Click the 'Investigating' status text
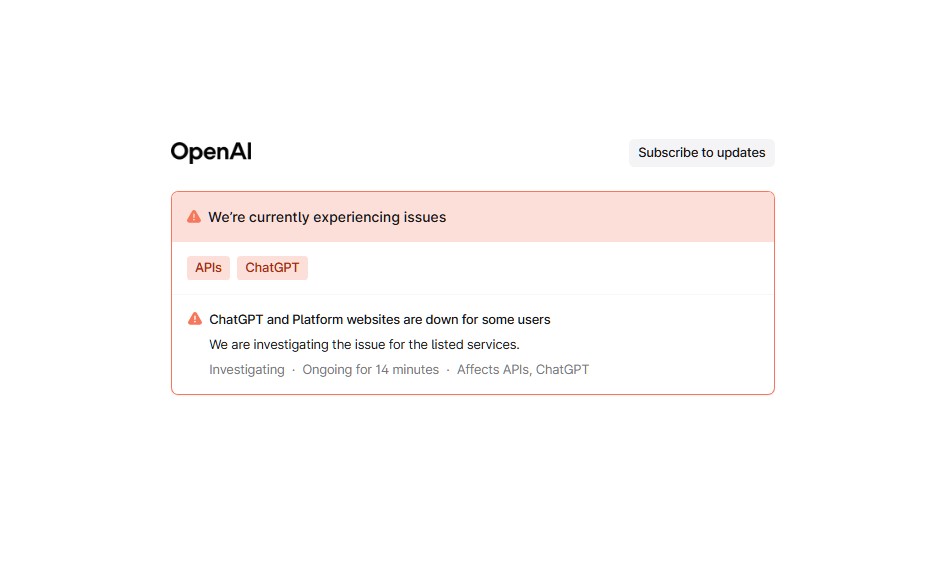 tap(247, 370)
